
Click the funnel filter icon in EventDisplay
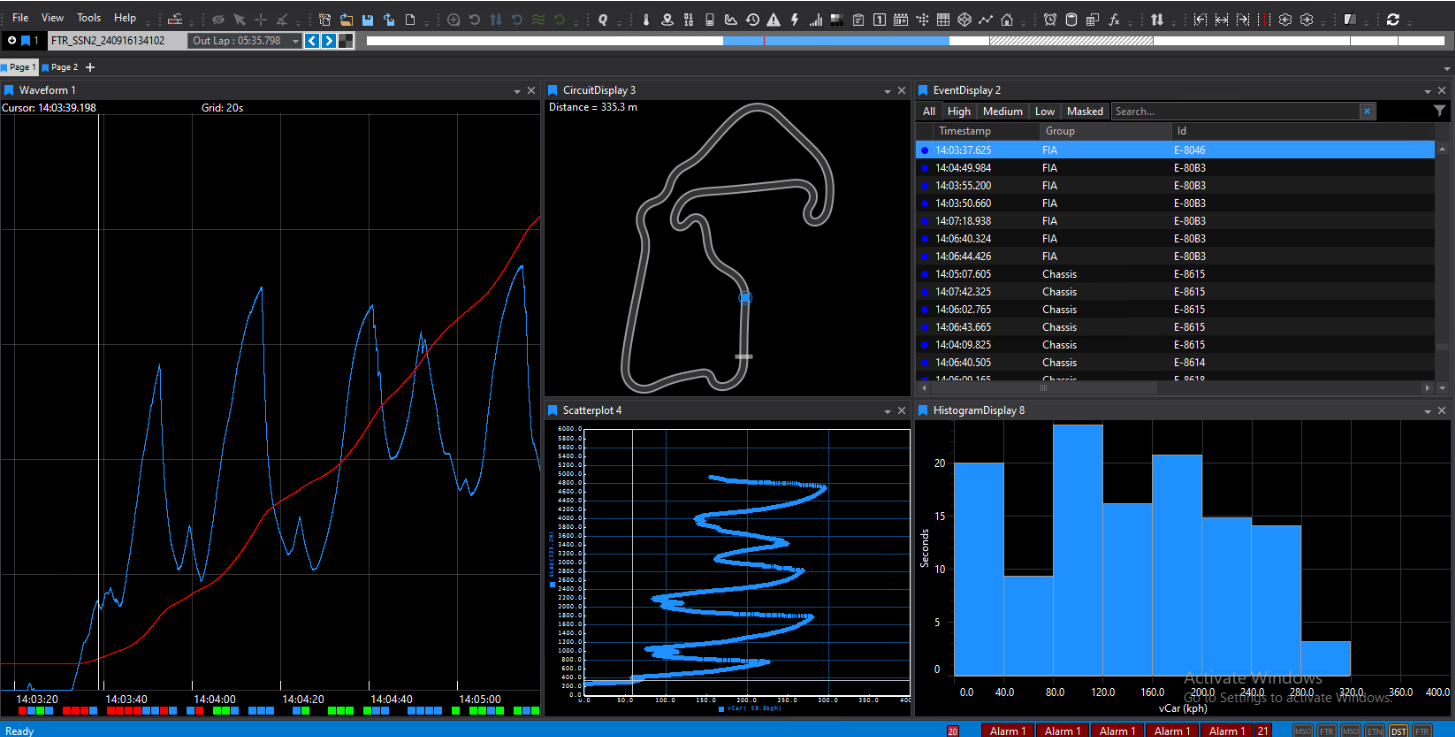1439,111
